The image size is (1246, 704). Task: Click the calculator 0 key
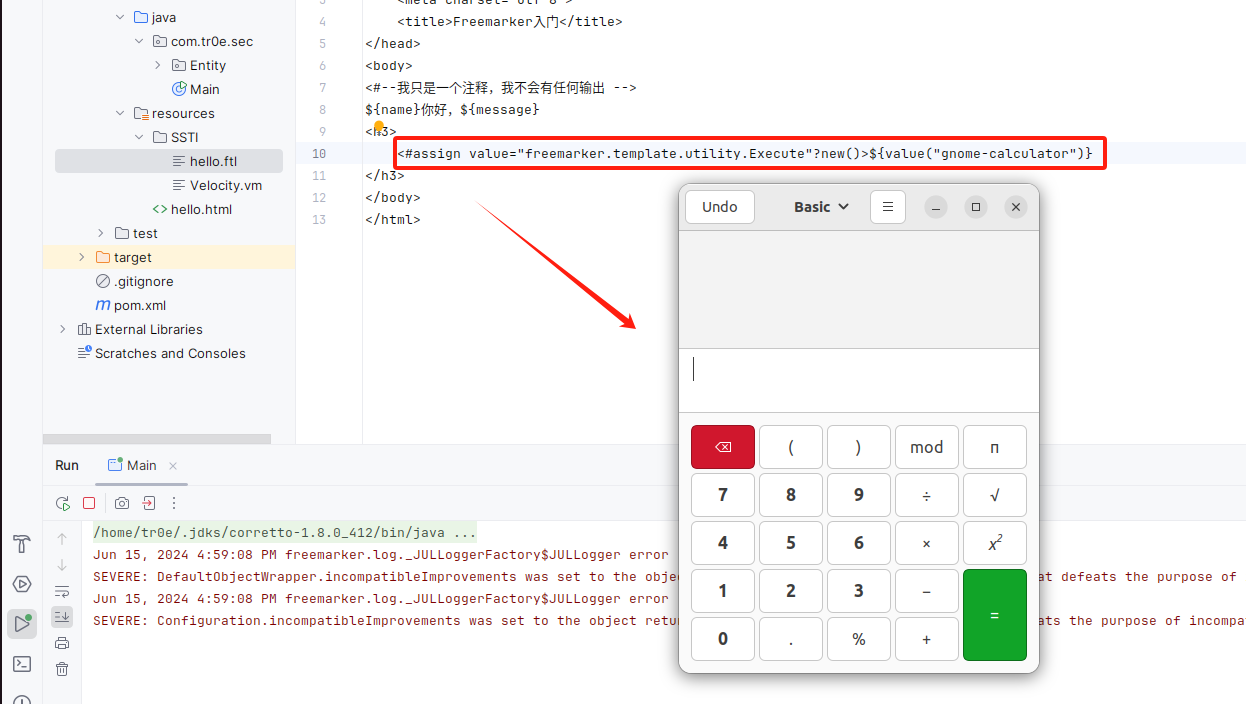(723, 639)
